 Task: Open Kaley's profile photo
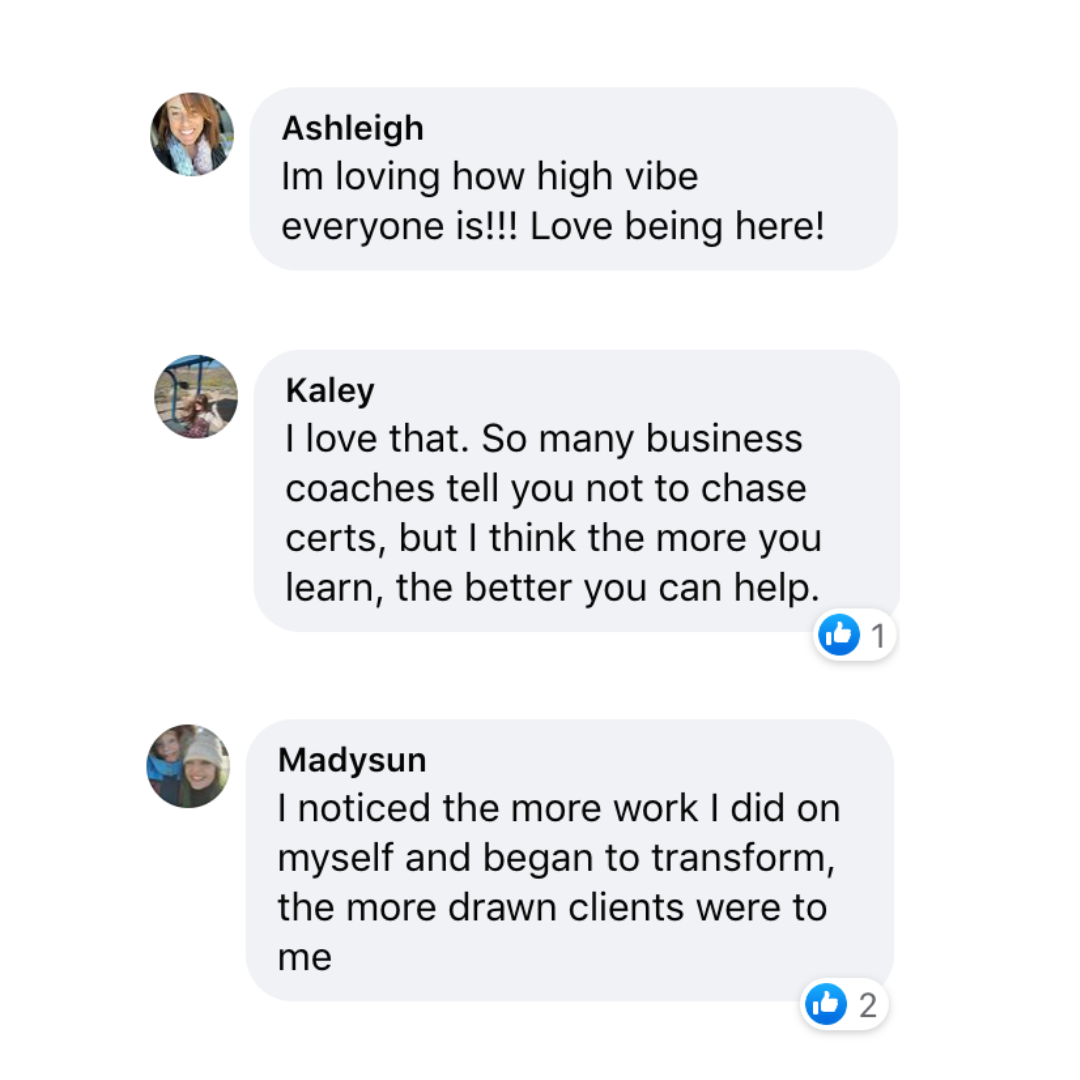pyautogui.click(x=196, y=396)
